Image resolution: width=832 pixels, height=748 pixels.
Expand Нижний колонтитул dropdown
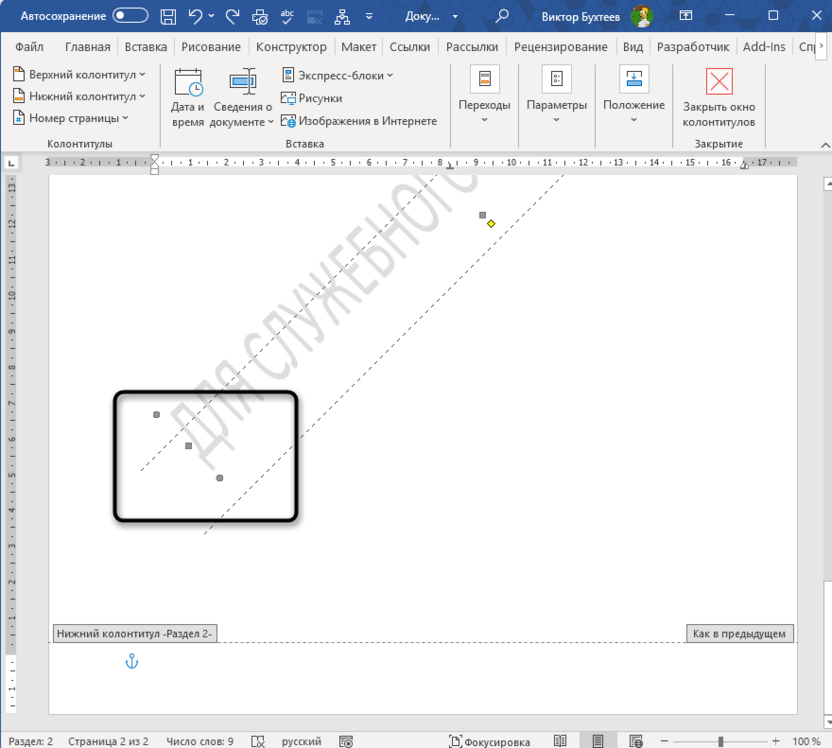(79, 96)
